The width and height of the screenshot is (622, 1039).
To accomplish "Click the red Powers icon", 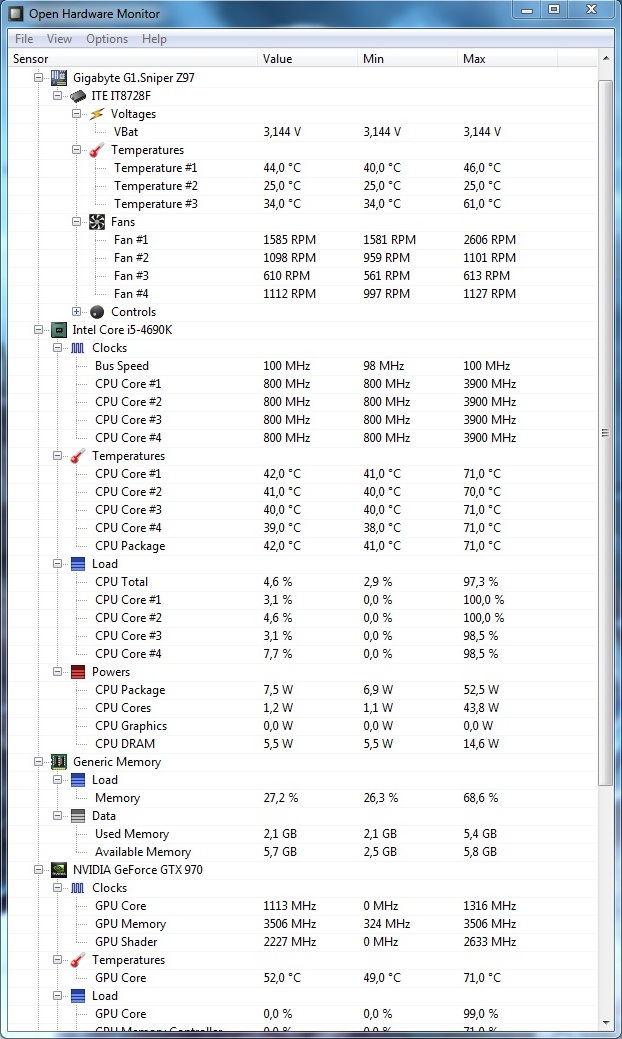I will (x=78, y=672).
